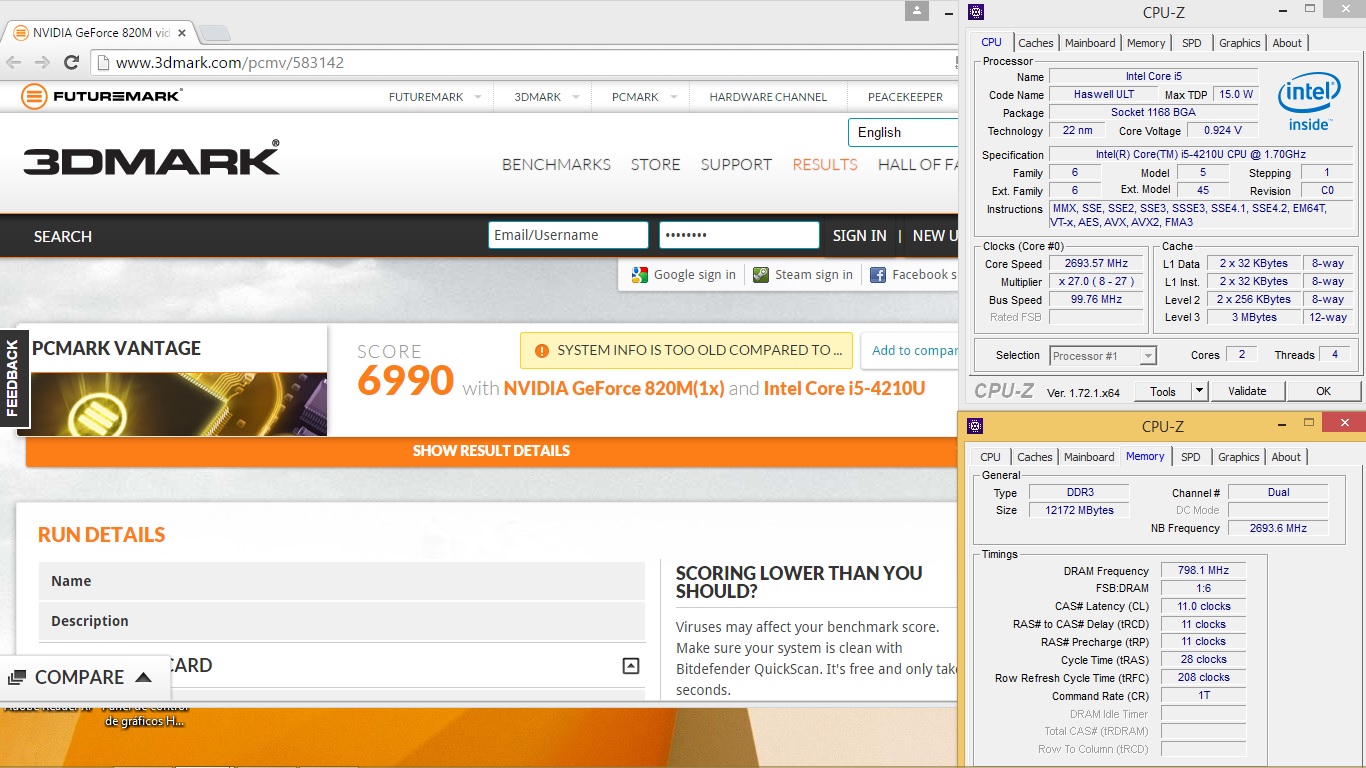
Task: Click the 'Description' row under RUN DETAILS
Action: [x=342, y=621]
